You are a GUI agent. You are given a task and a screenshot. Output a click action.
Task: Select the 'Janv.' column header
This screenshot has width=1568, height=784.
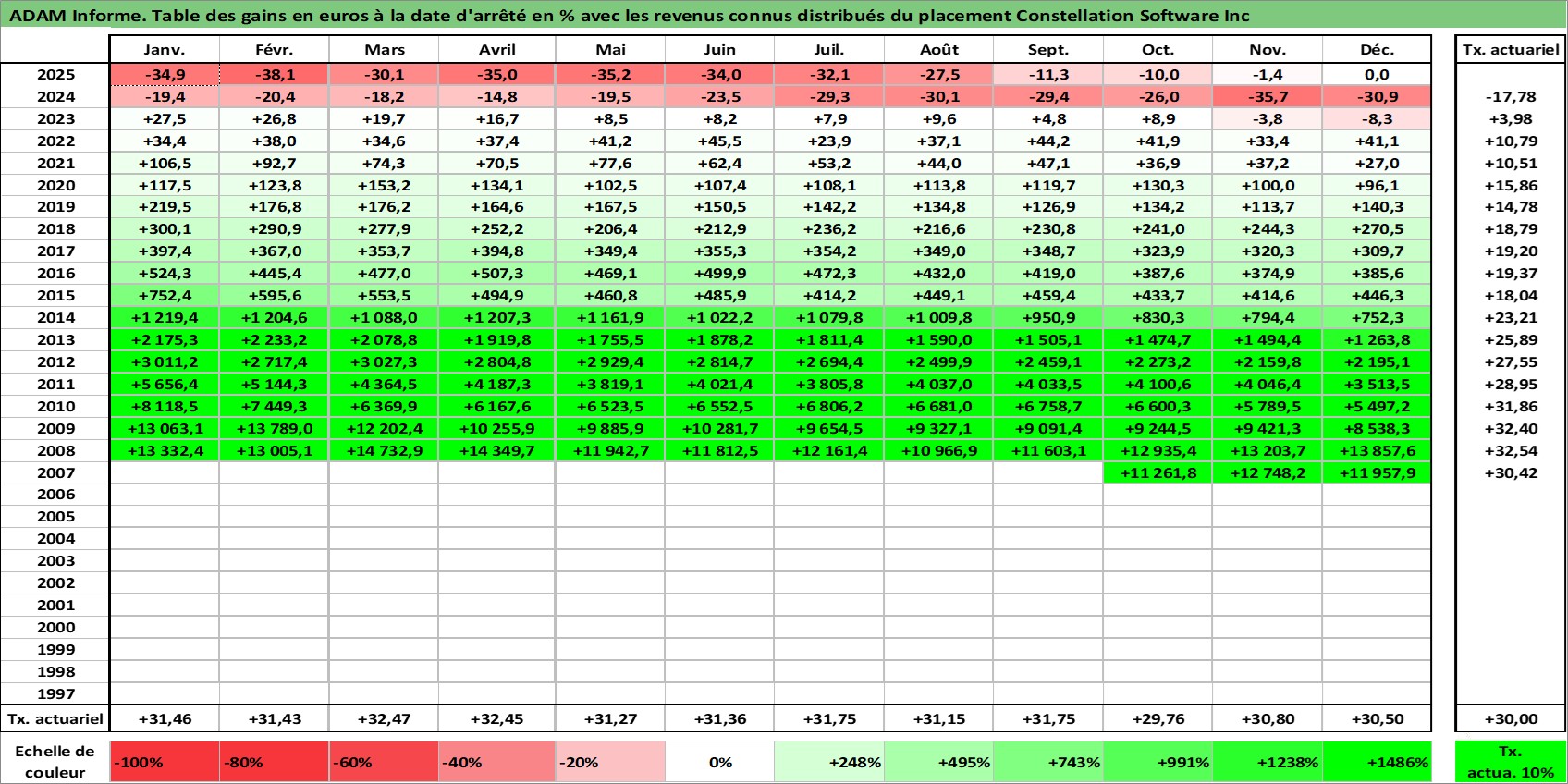(165, 50)
